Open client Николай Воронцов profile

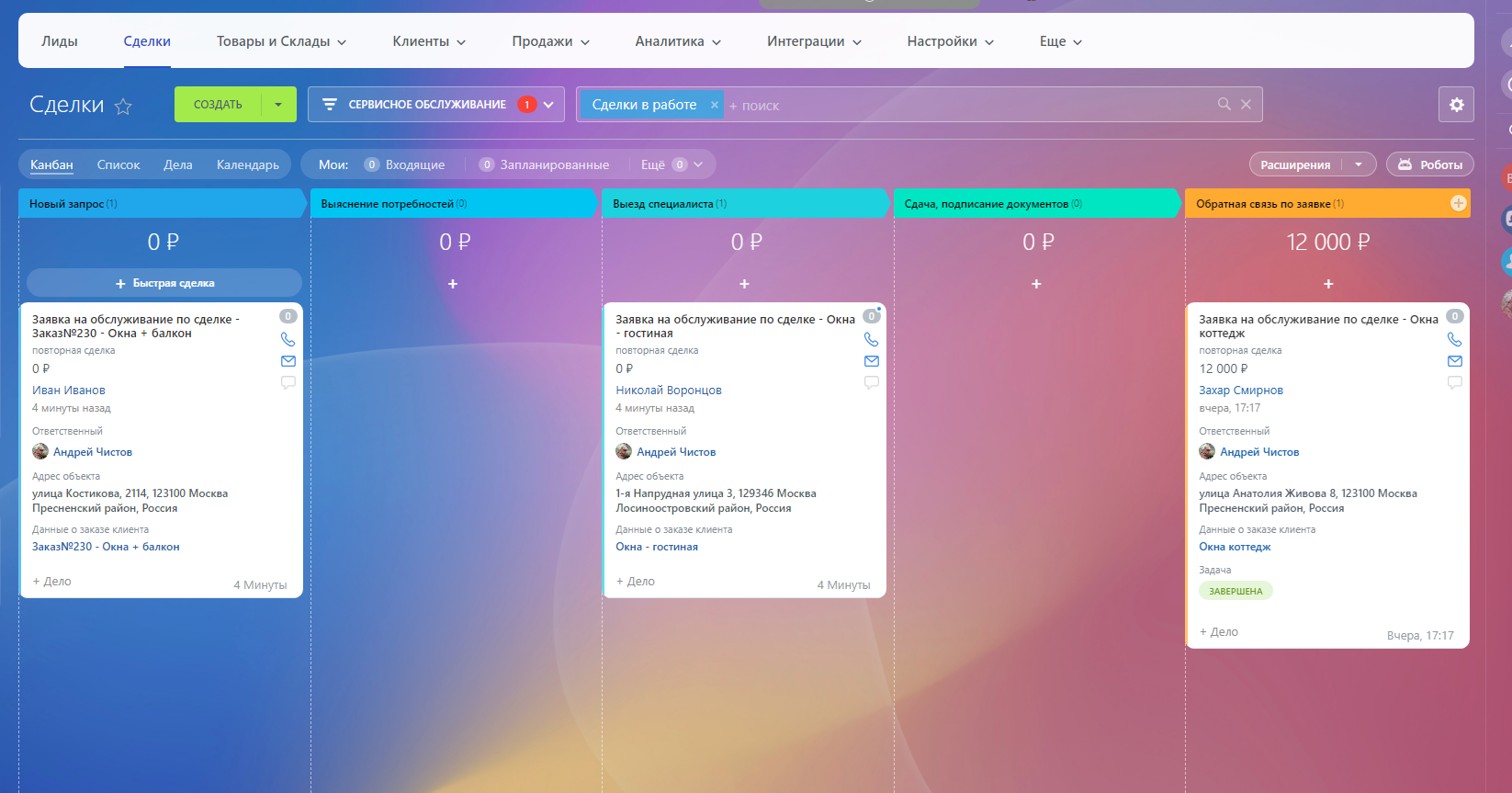pos(669,391)
